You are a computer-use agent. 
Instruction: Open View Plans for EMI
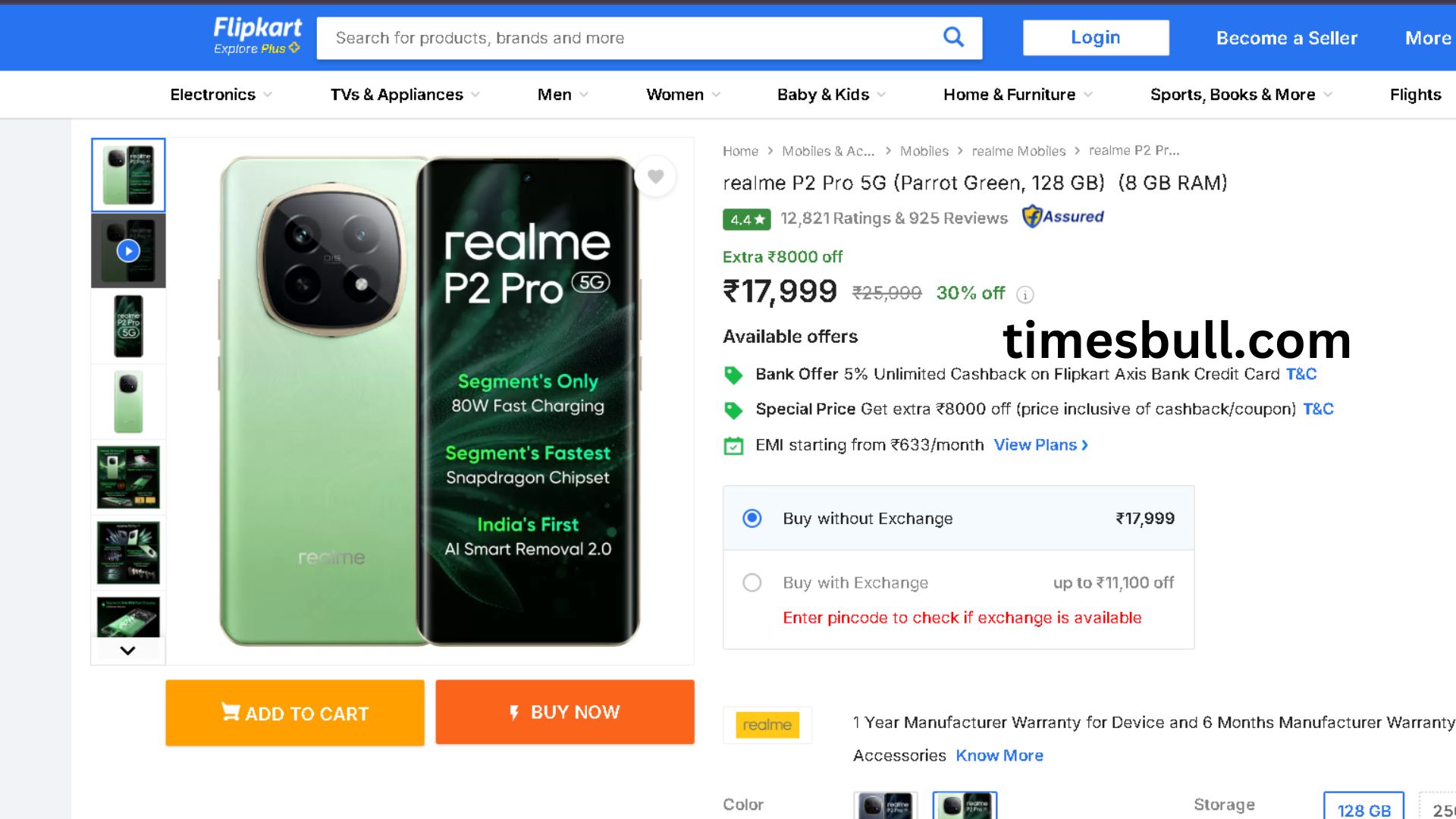click(1040, 445)
